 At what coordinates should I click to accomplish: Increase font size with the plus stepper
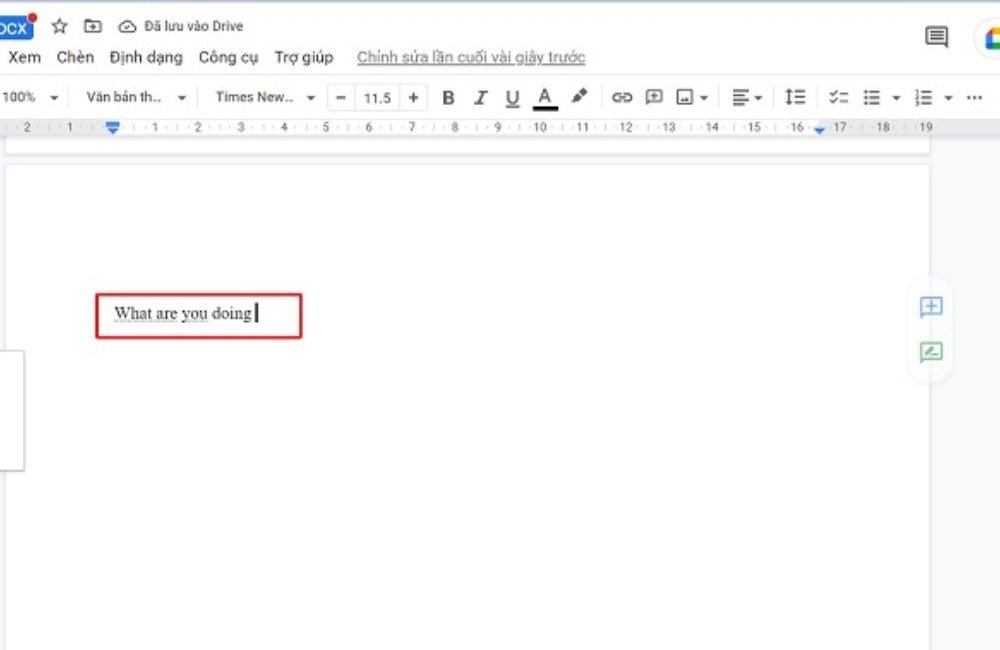pyautogui.click(x=413, y=97)
